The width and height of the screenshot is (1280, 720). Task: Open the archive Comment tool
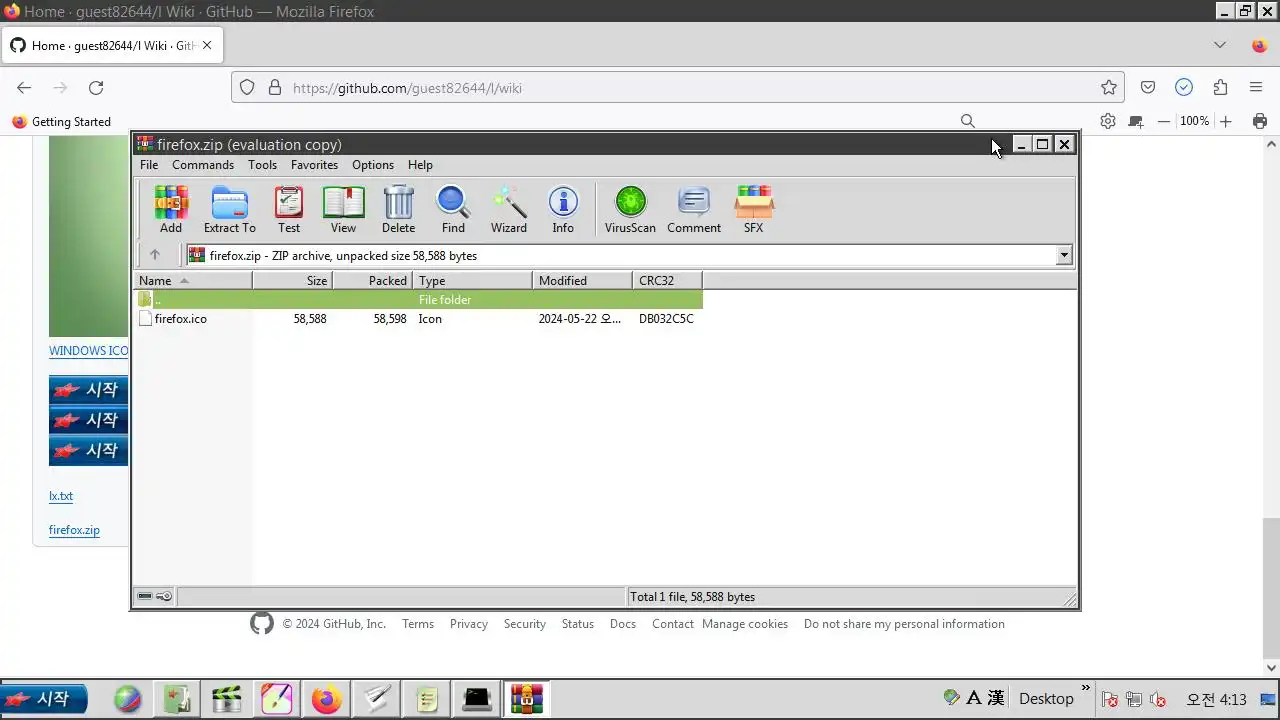click(x=694, y=210)
